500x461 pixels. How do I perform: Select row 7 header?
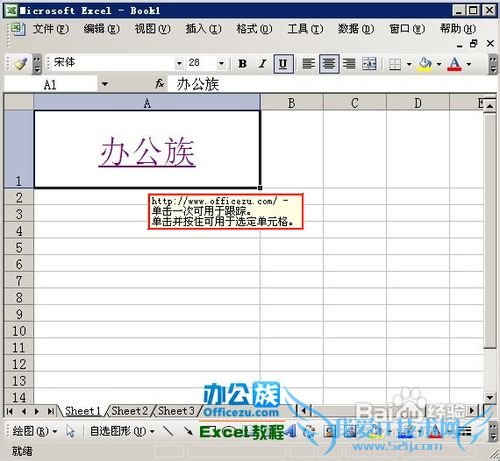(x=19, y=281)
